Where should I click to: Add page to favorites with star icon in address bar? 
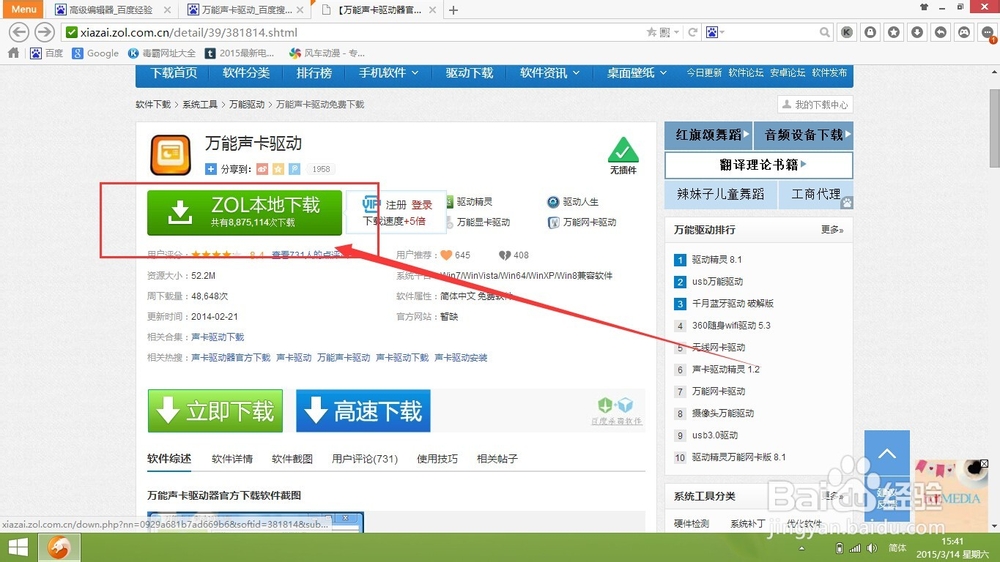point(651,32)
